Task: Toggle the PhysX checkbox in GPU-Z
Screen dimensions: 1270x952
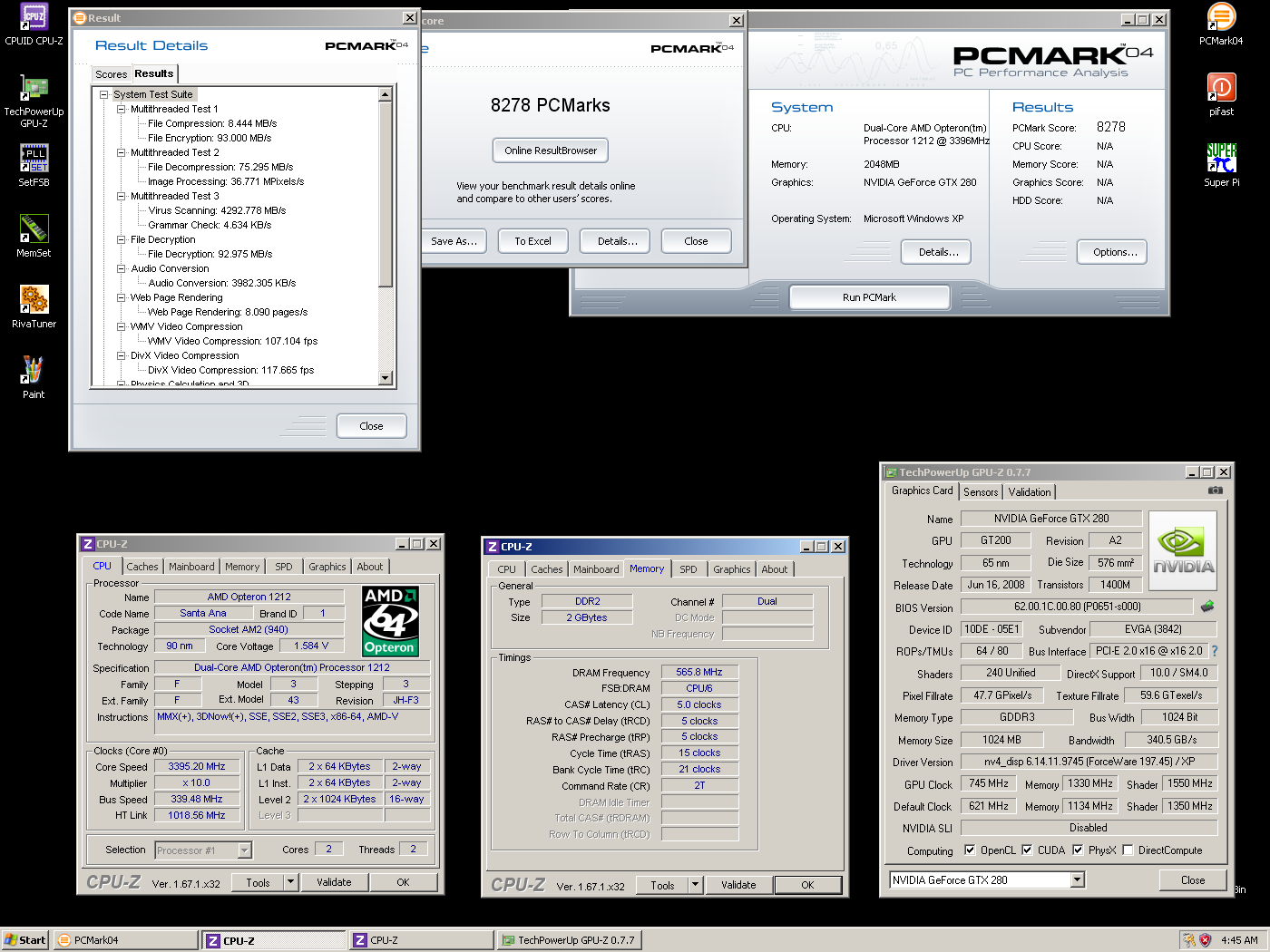Action: coord(1078,850)
